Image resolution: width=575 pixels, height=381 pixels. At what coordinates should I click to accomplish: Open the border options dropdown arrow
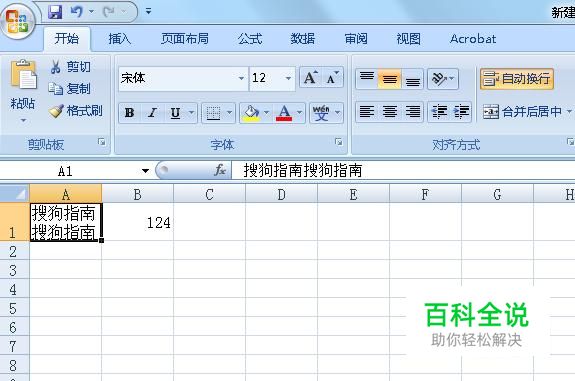(230, 113)
